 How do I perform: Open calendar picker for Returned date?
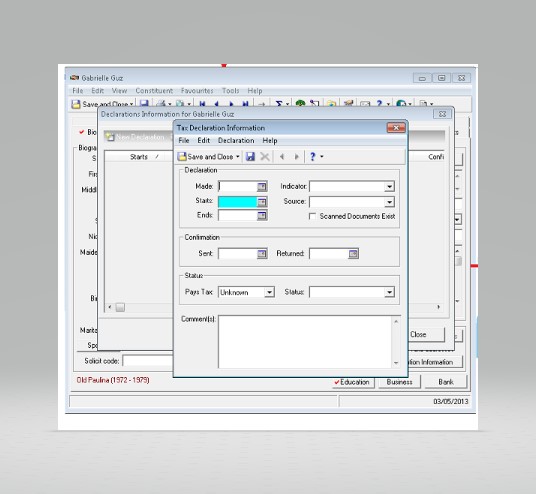353,254
